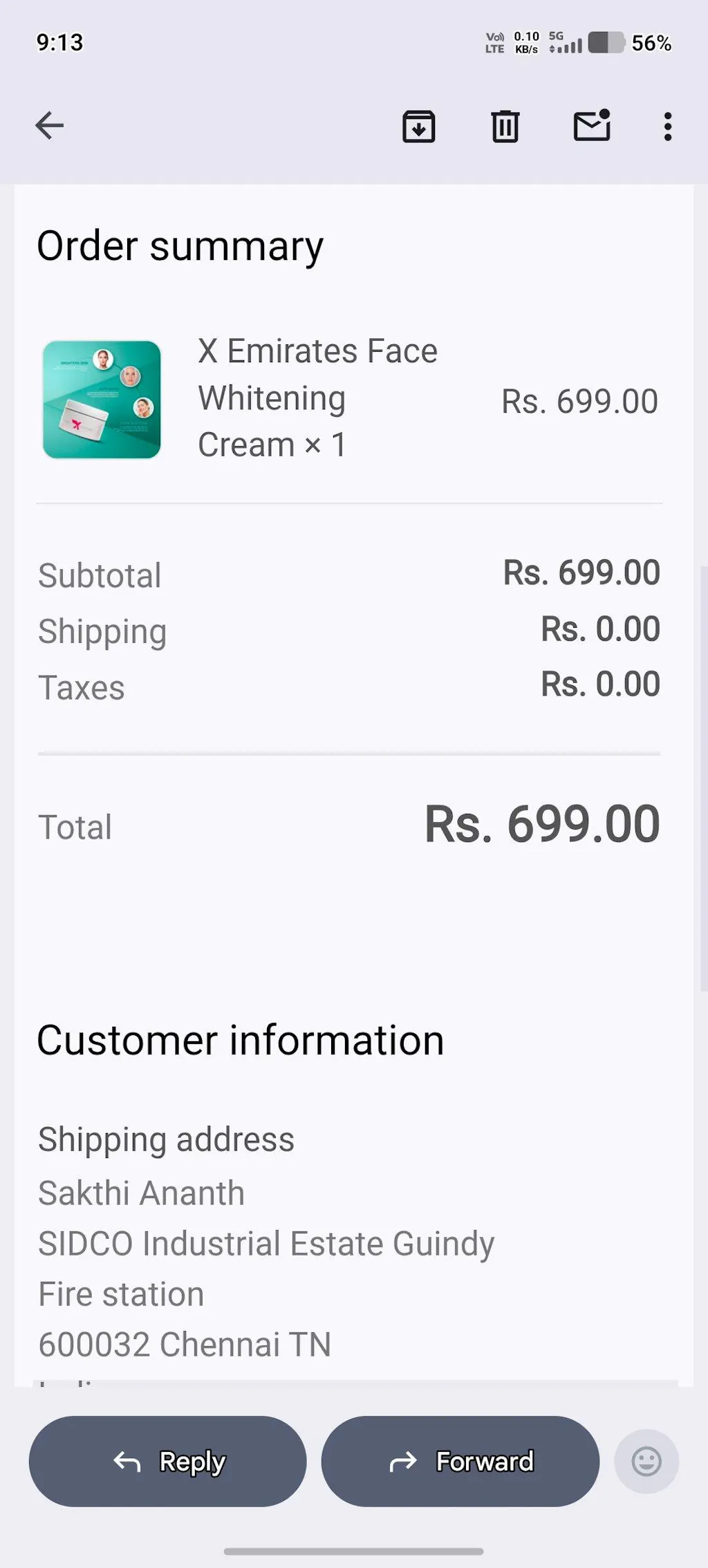Archive this email
This screenshot has width=708, height=1568.
(x=419, y=127)
